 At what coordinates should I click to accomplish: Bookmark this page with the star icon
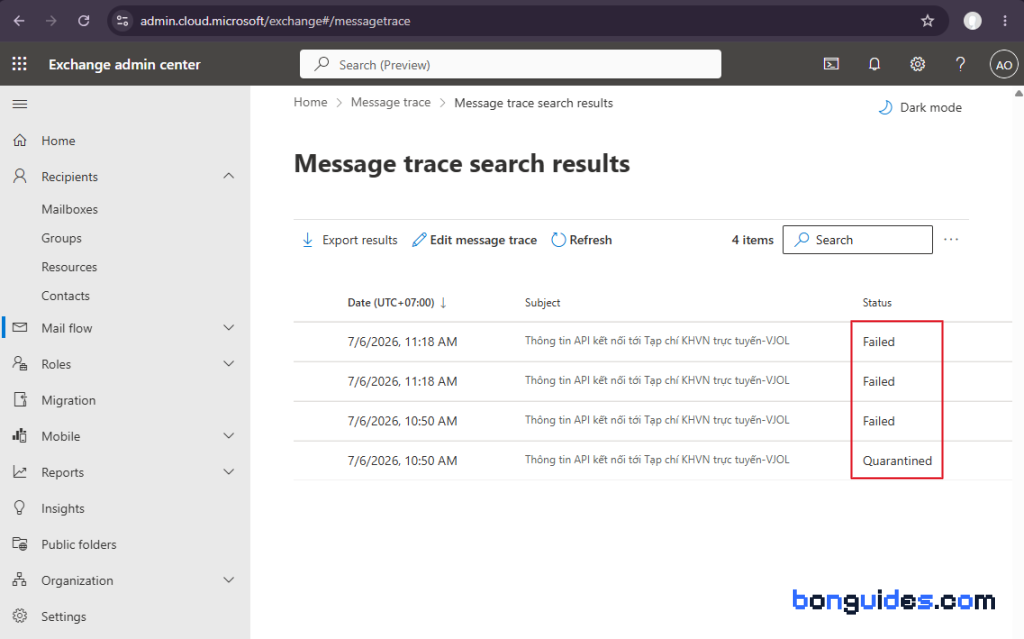click(927, 21)
